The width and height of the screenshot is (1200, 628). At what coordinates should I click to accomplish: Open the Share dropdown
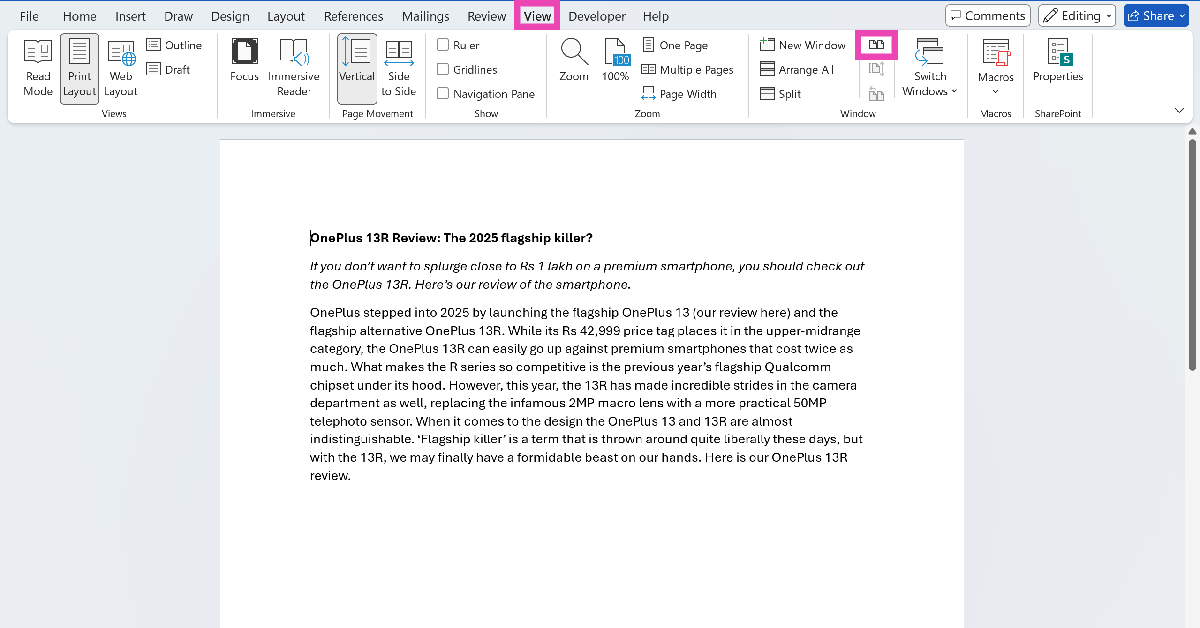[1157, 16]
